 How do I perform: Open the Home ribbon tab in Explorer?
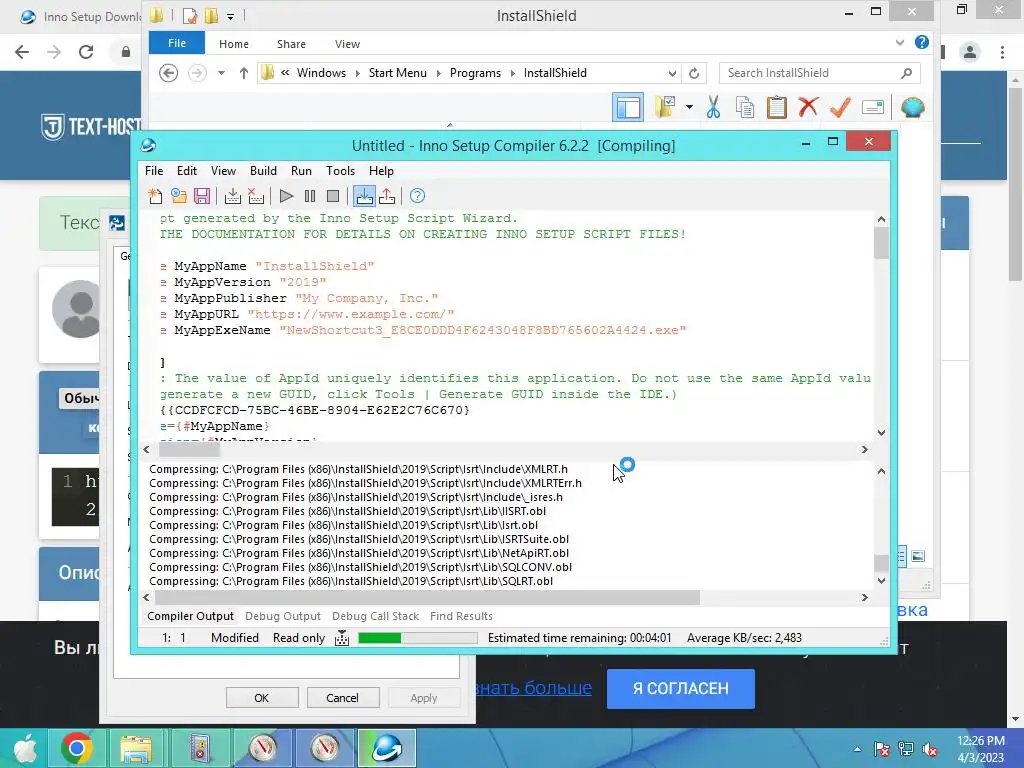point(234,44)
